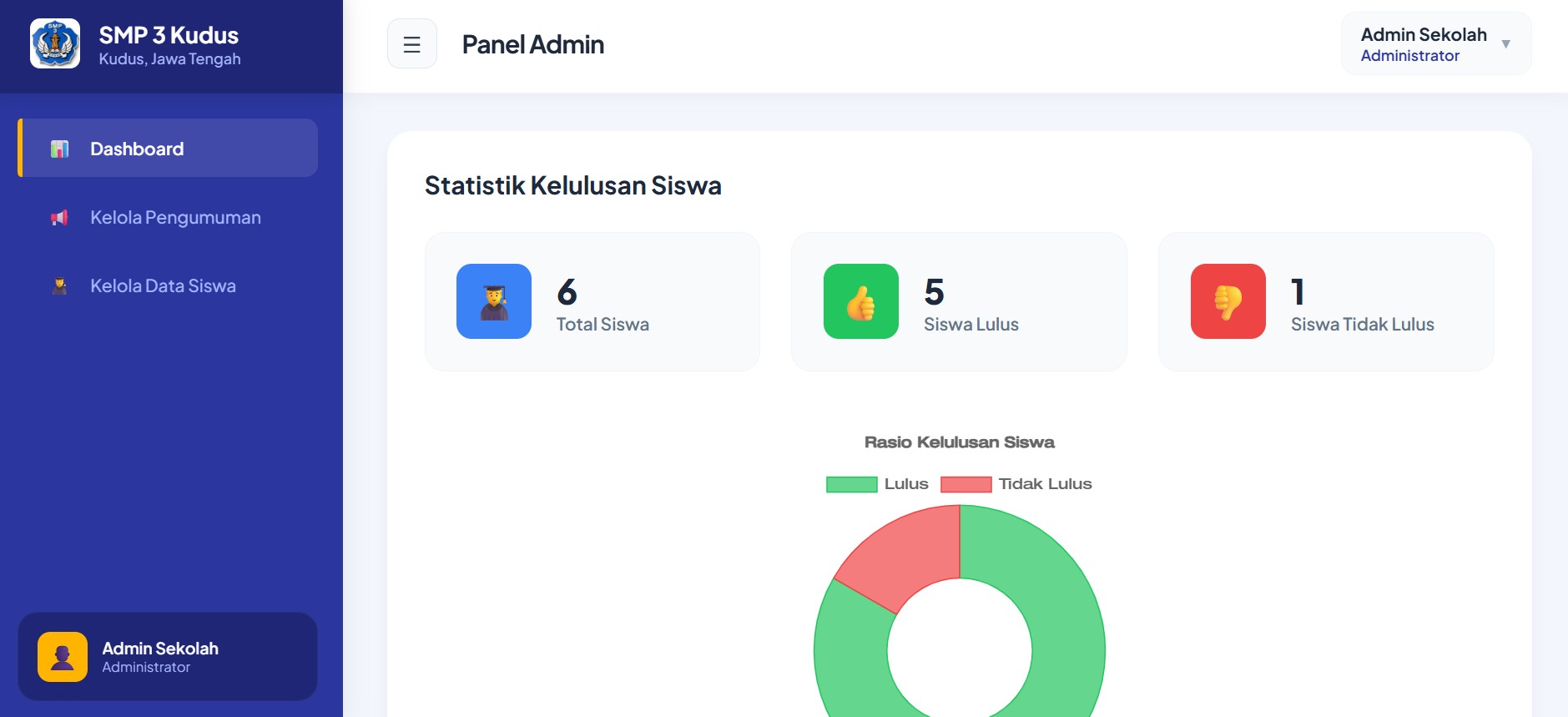
Task: Toggle the green Lulus legend swatch
Action: 851,484
